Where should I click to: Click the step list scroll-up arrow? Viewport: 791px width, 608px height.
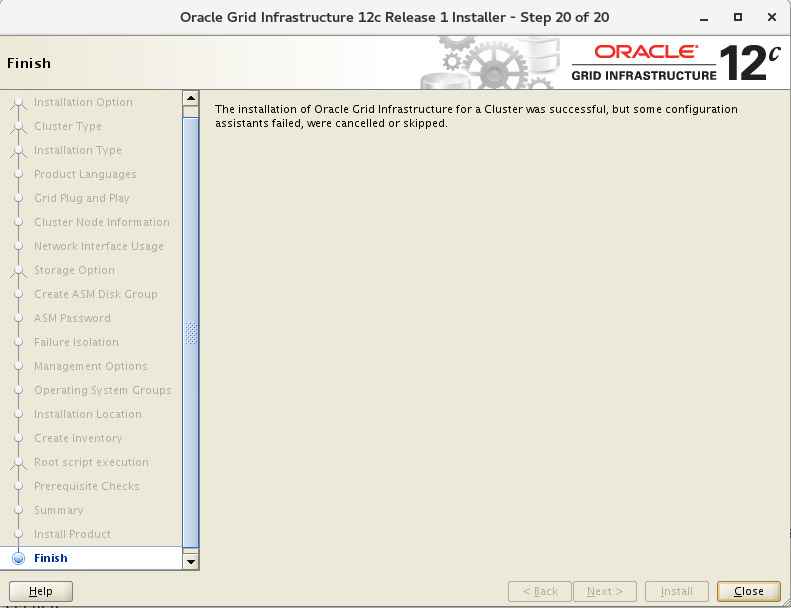(191, 98)
